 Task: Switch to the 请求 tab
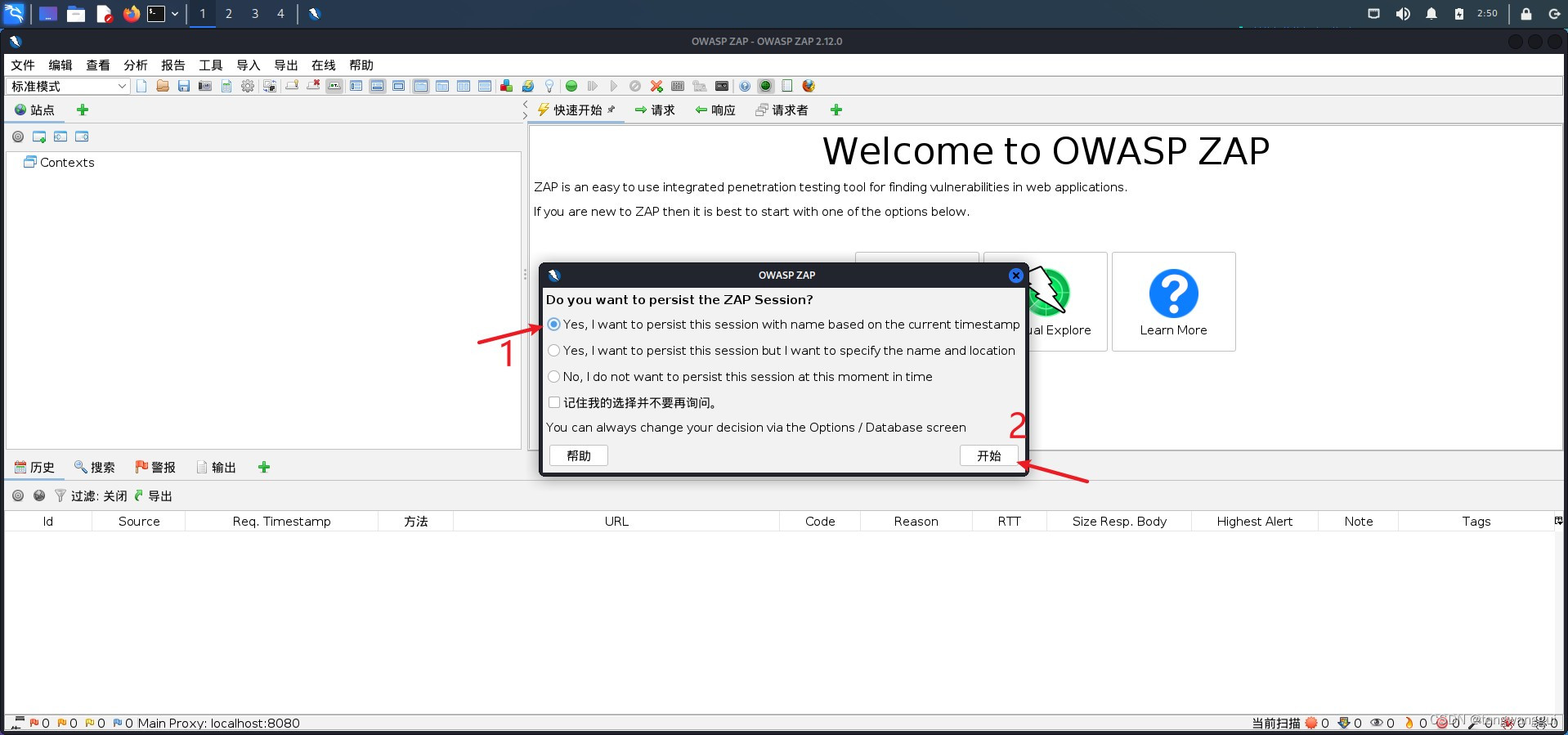pos(655,110)
